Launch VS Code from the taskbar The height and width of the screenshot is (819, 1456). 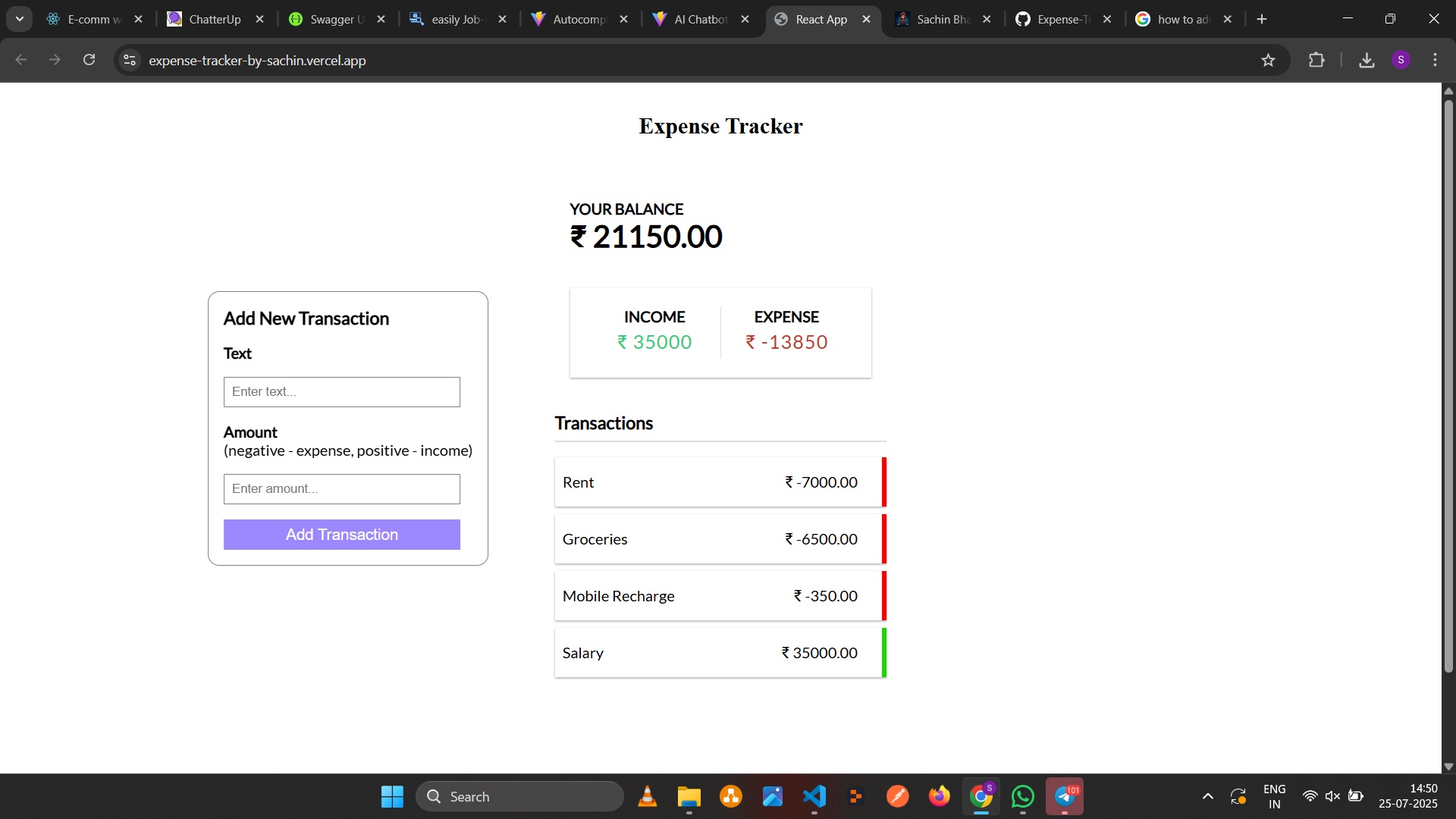point(814,796)
